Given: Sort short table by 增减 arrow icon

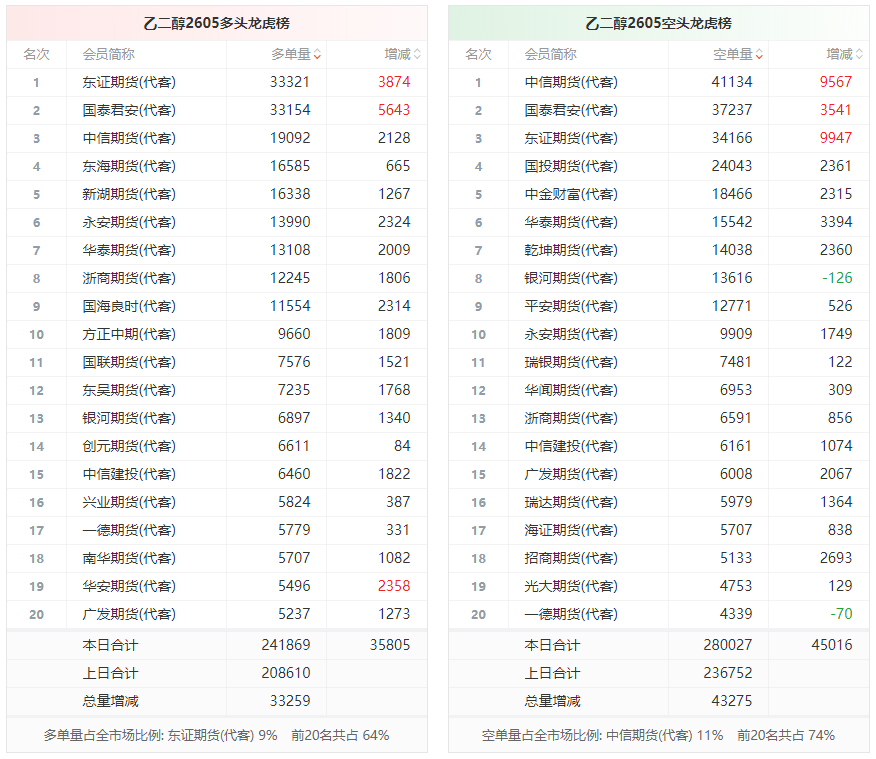Looking at the screenshot, I should [x=859, y=55].
